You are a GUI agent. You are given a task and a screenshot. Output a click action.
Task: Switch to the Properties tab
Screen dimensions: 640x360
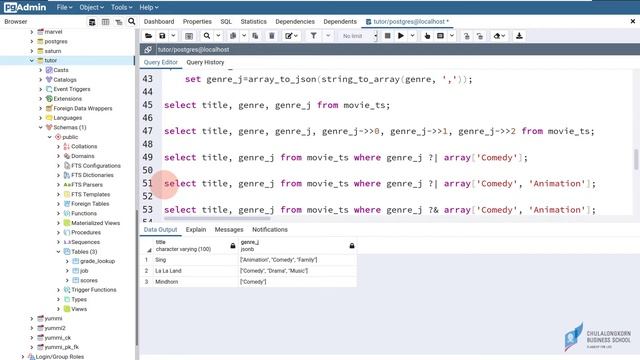(197, 22)
